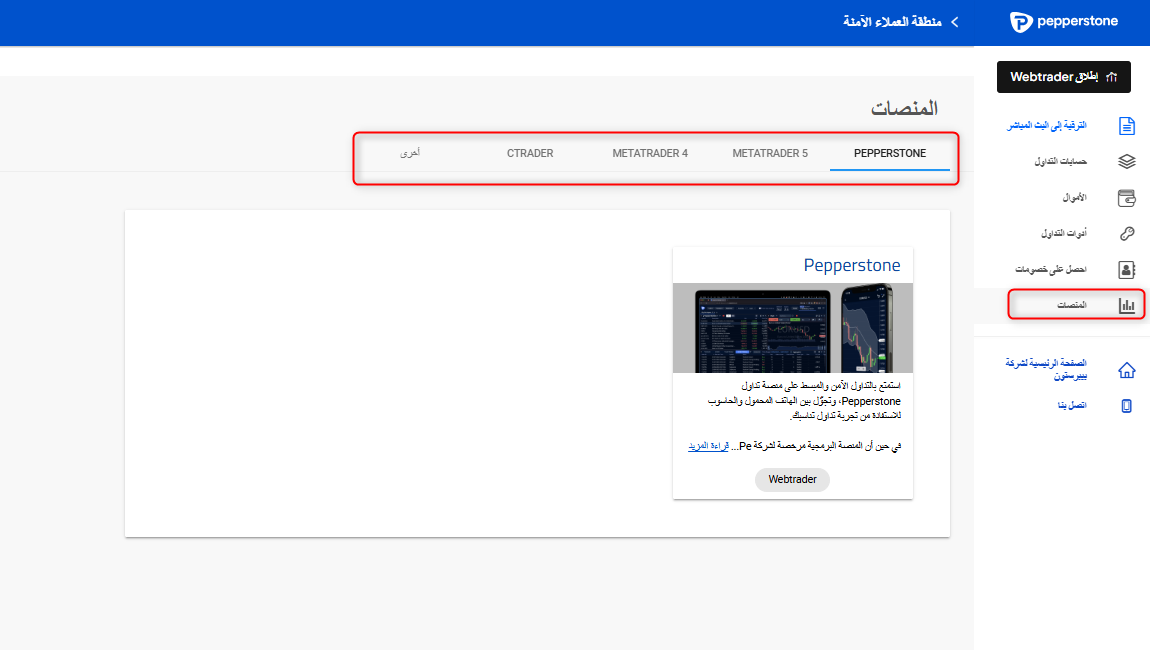Switch to the METATRADER 4 tab

[x=650, y=153]
